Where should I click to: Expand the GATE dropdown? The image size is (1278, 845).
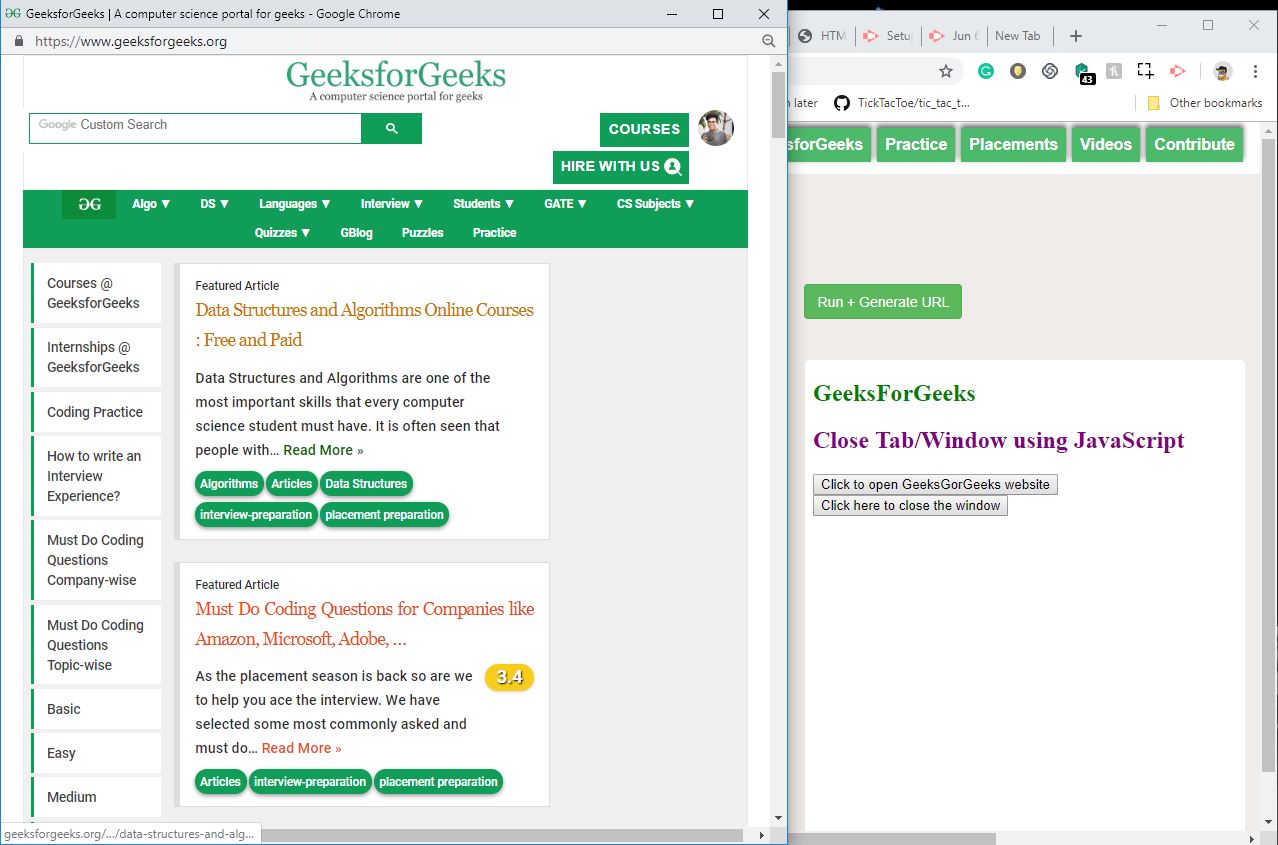click(565, 204)
